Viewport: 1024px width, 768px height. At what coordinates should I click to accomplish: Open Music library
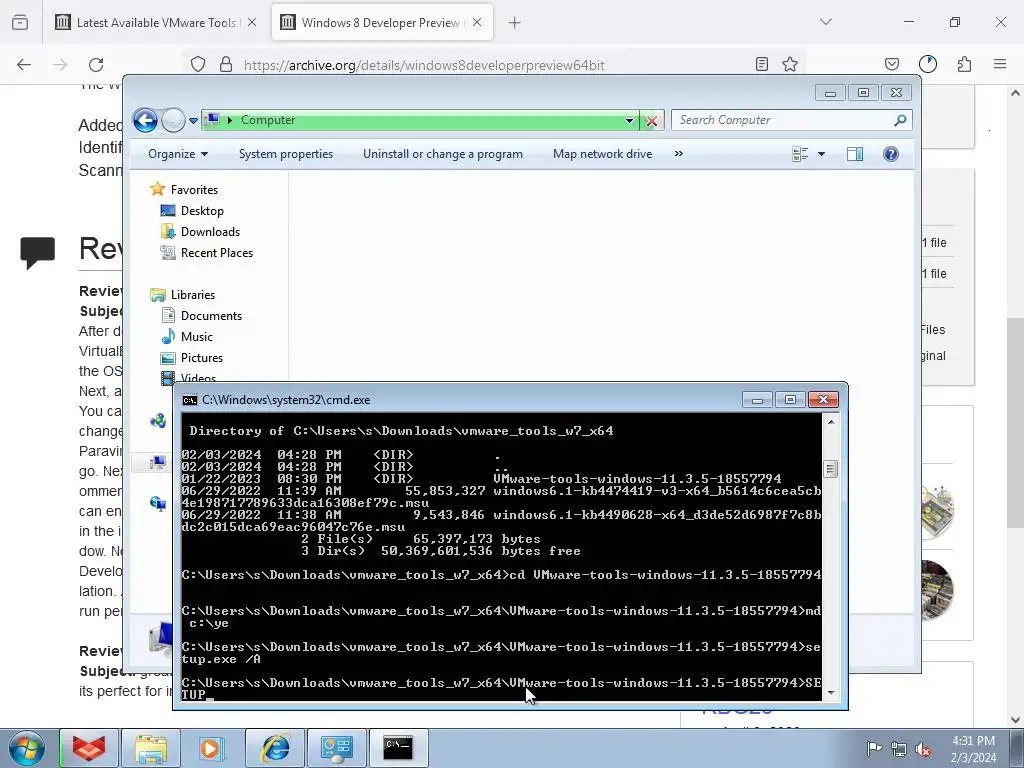point(197,337)
